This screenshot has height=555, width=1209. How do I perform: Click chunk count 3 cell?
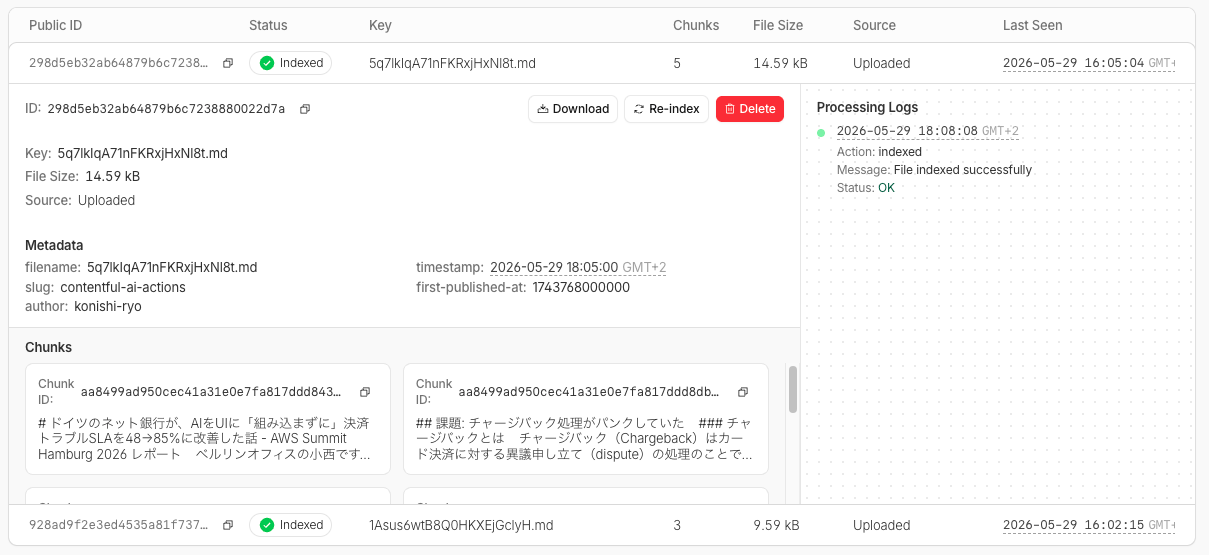[x=677, y=525]
